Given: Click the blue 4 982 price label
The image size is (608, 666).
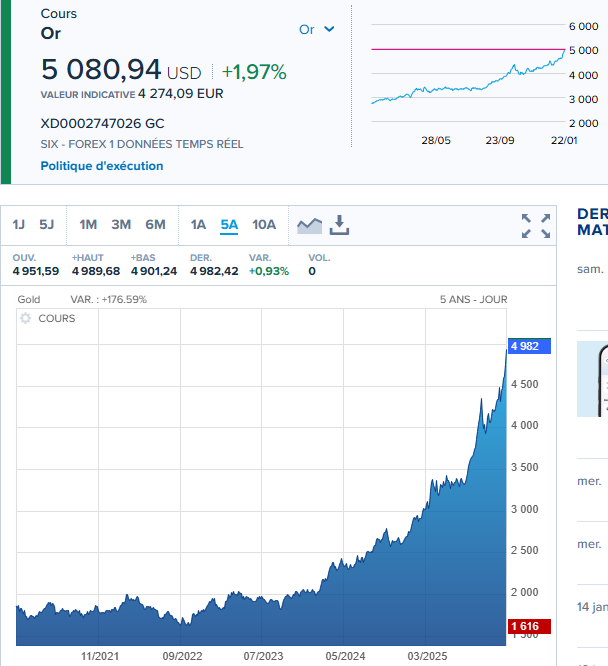Looking at the screenshot, I should pyautogui.click(x=528, y=346).
